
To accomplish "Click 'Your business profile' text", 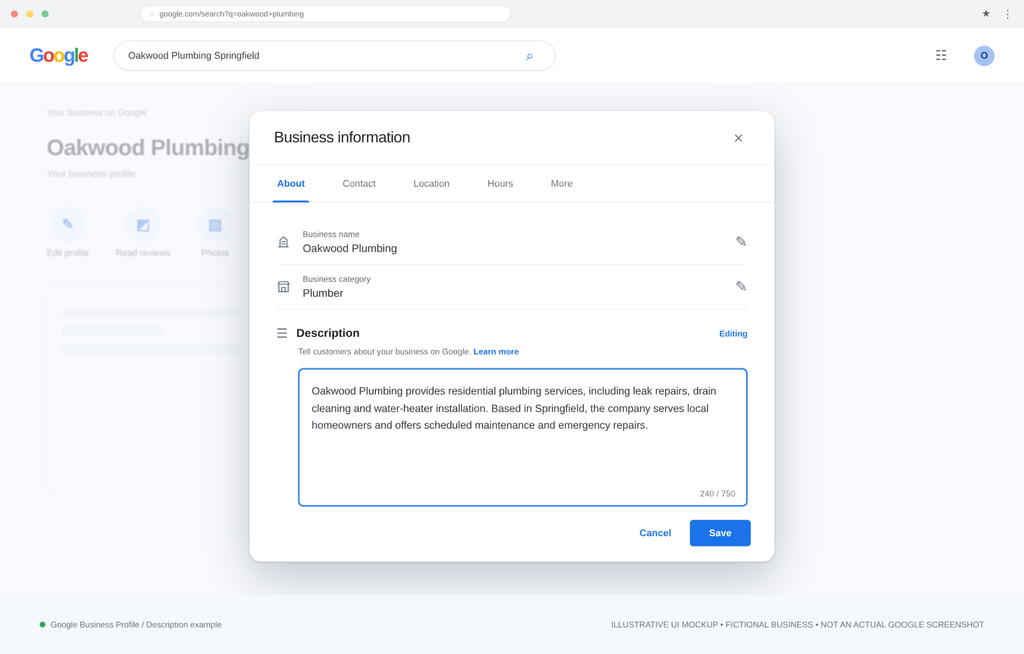I will click(91, 174).
